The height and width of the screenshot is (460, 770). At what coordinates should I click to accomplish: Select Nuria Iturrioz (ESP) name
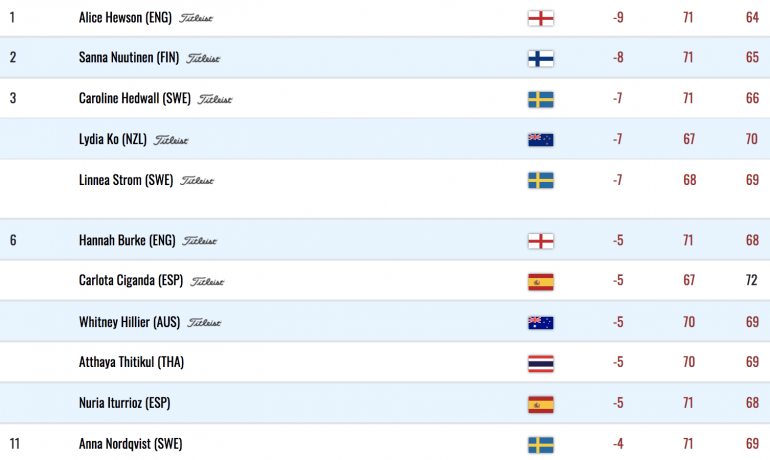click(124, 403)
